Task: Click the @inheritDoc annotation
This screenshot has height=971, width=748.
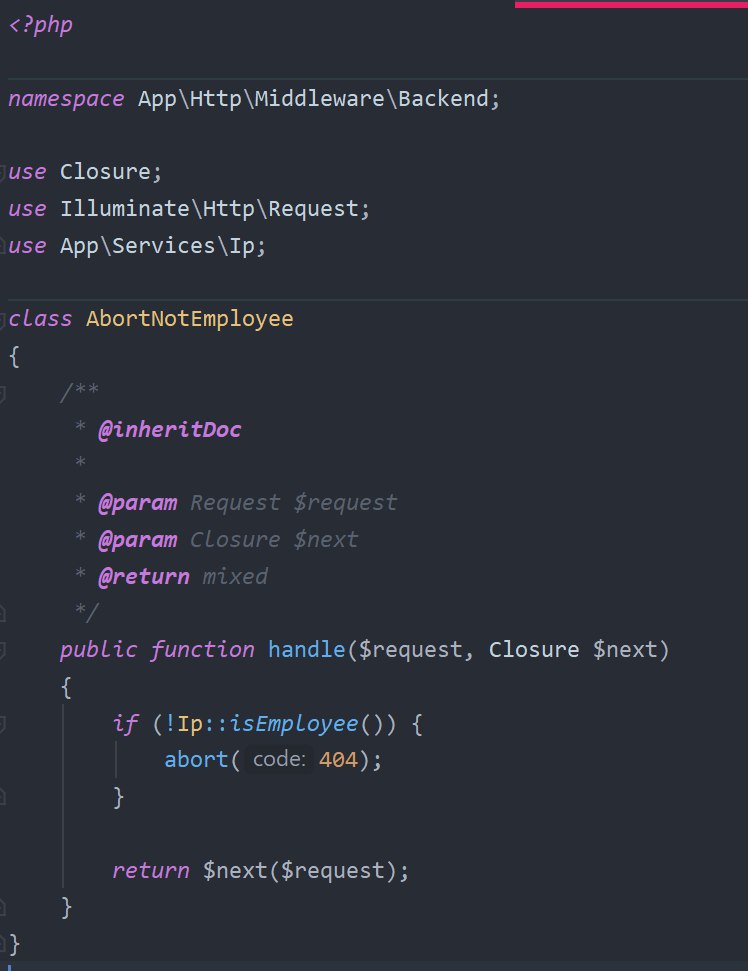Action: pyautogui.click(x=170, y=429)
